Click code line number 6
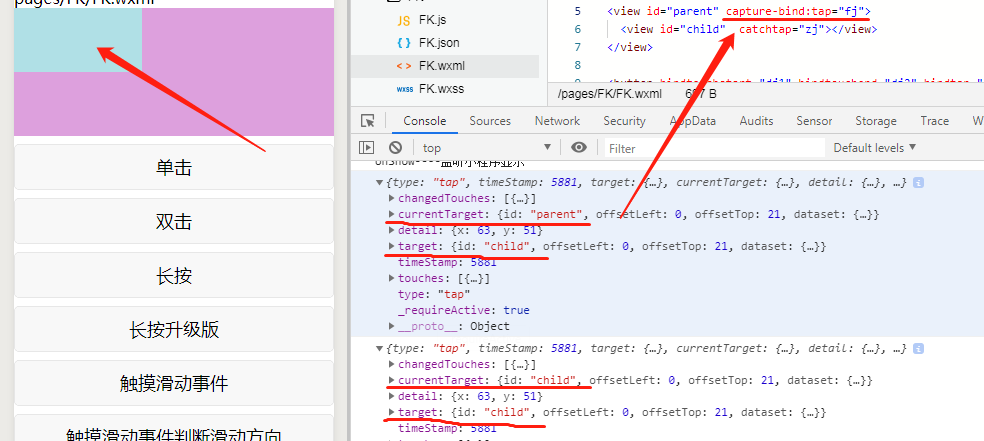The height and width of the screenshot is (441, 984). (577, 29)
